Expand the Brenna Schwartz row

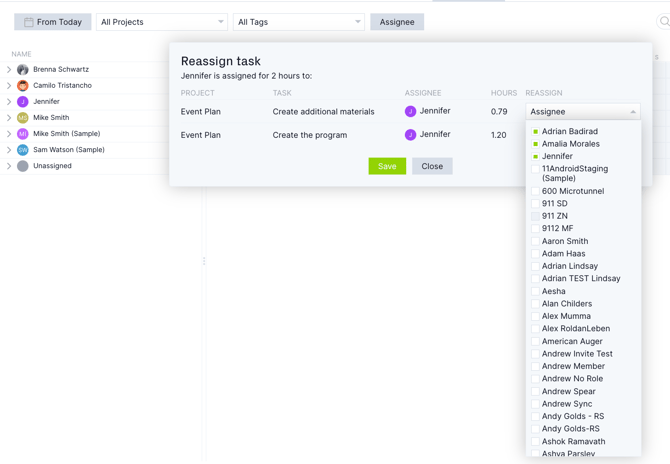[9, 69]
